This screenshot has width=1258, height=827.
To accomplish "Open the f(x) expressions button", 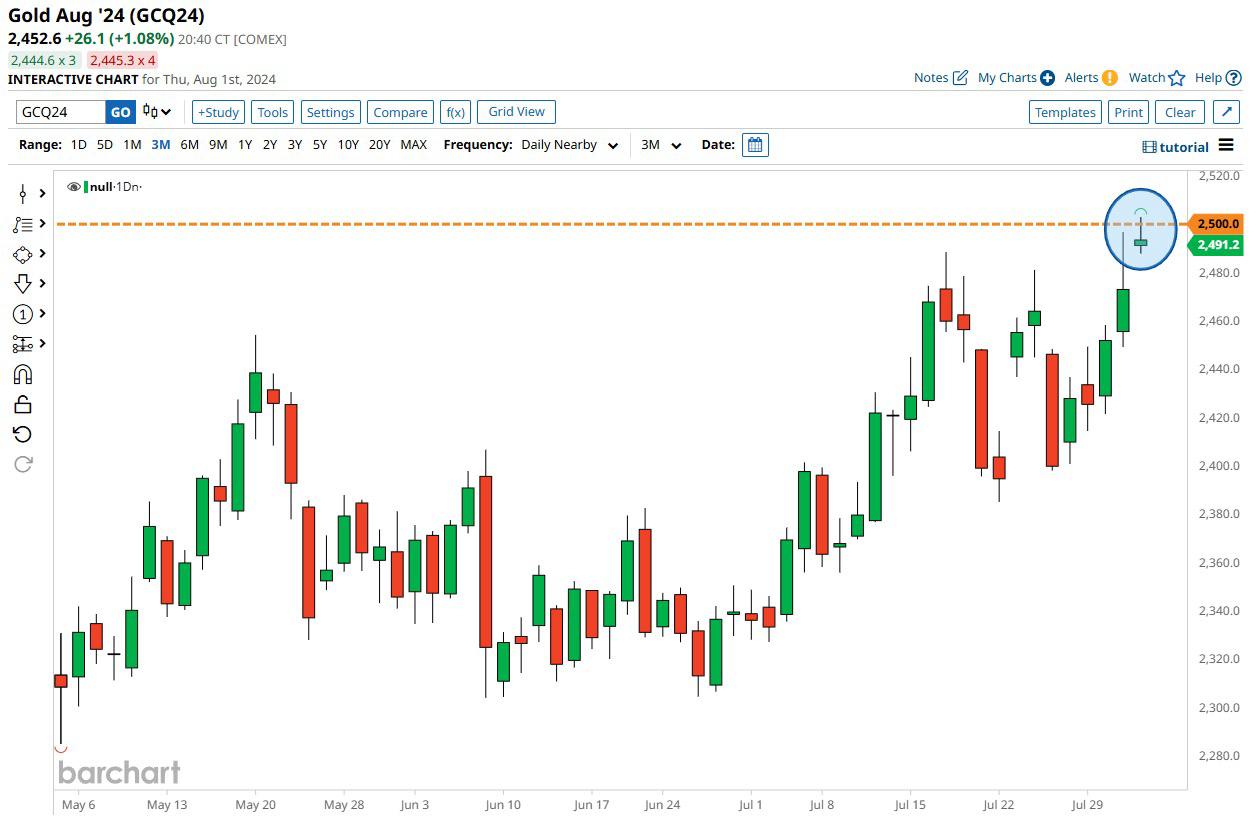I will [x=456, y=112].
